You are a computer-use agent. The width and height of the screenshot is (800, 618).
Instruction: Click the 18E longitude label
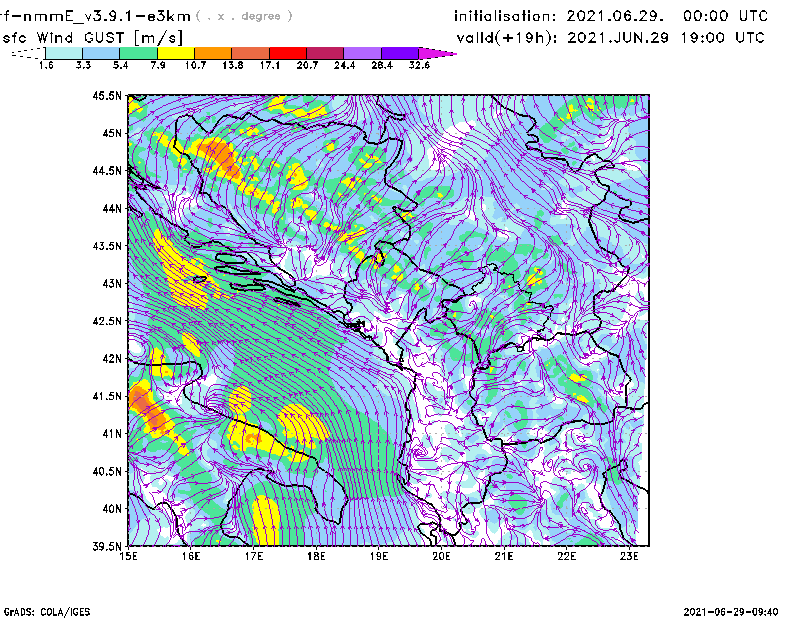click(x=316, y=556)
